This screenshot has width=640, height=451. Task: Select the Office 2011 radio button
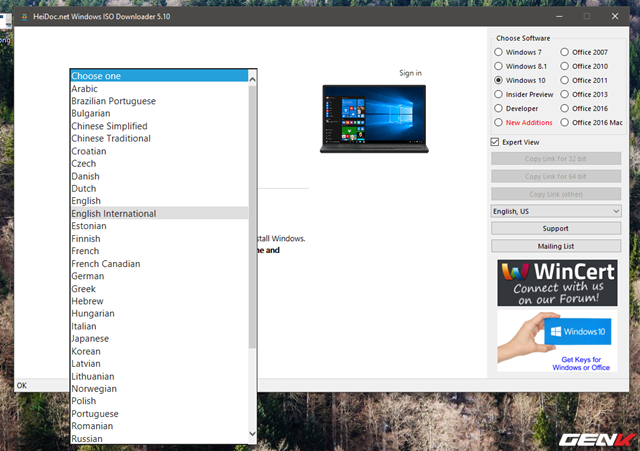click(x=564, y=80)
